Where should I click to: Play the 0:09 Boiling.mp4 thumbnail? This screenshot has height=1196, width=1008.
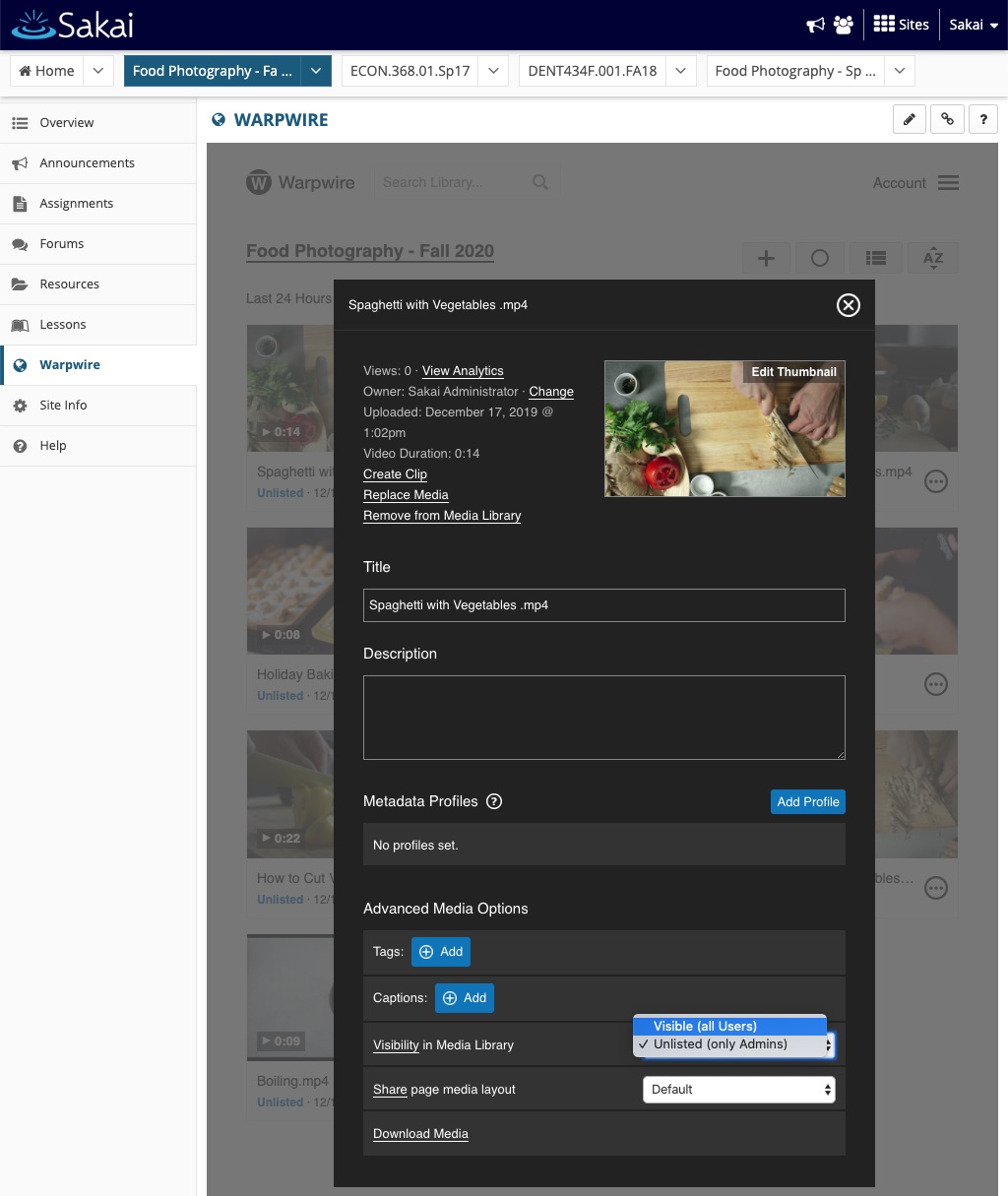289,996
